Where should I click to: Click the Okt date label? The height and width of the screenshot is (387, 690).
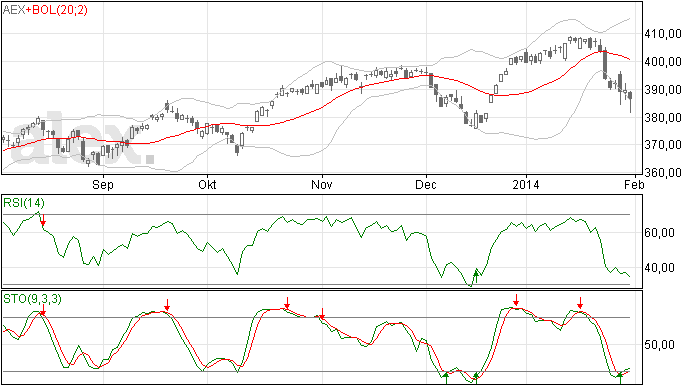coord(207,184)
